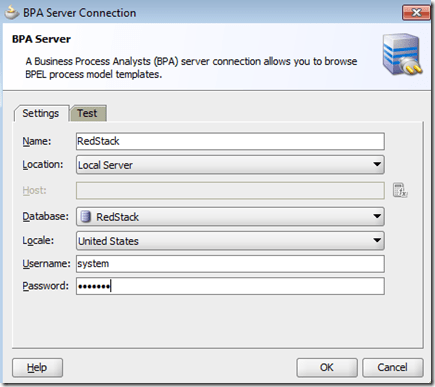Cancel the BPA Server Connection dialog
This screenshot has height=387, width=435.
tap(392, 367)
